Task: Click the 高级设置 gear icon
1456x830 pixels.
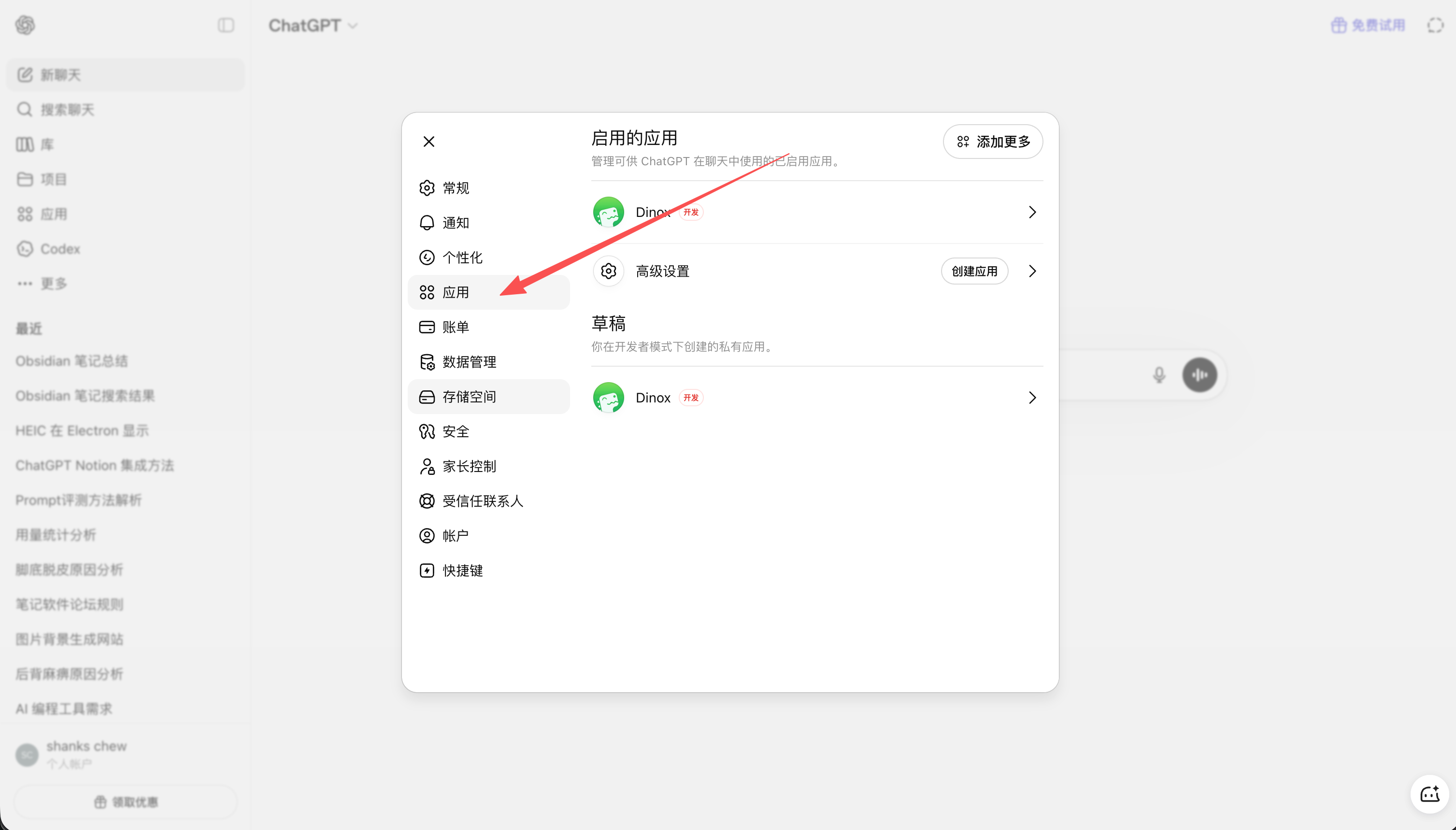Action: pos(608,271)
